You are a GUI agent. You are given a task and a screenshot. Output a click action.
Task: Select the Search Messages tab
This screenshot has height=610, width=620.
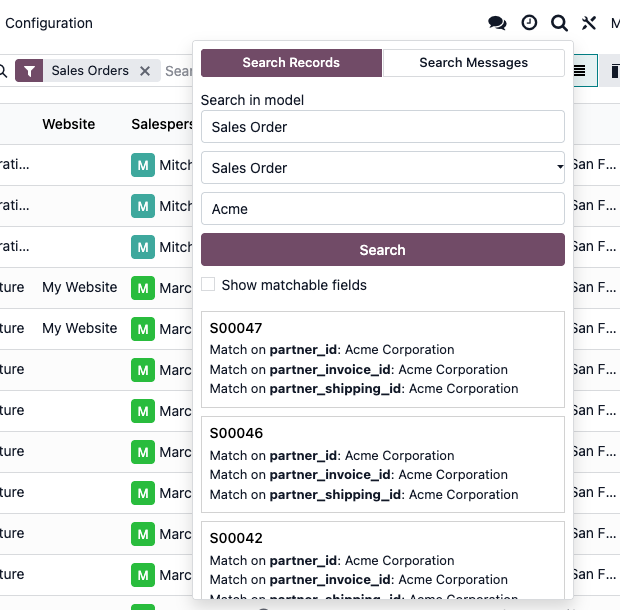(473, 62)
